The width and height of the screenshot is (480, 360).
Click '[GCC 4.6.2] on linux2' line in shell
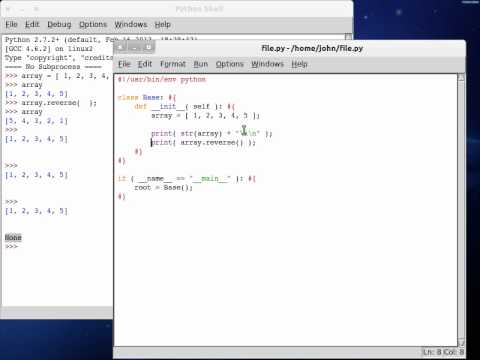coord(49,49)
